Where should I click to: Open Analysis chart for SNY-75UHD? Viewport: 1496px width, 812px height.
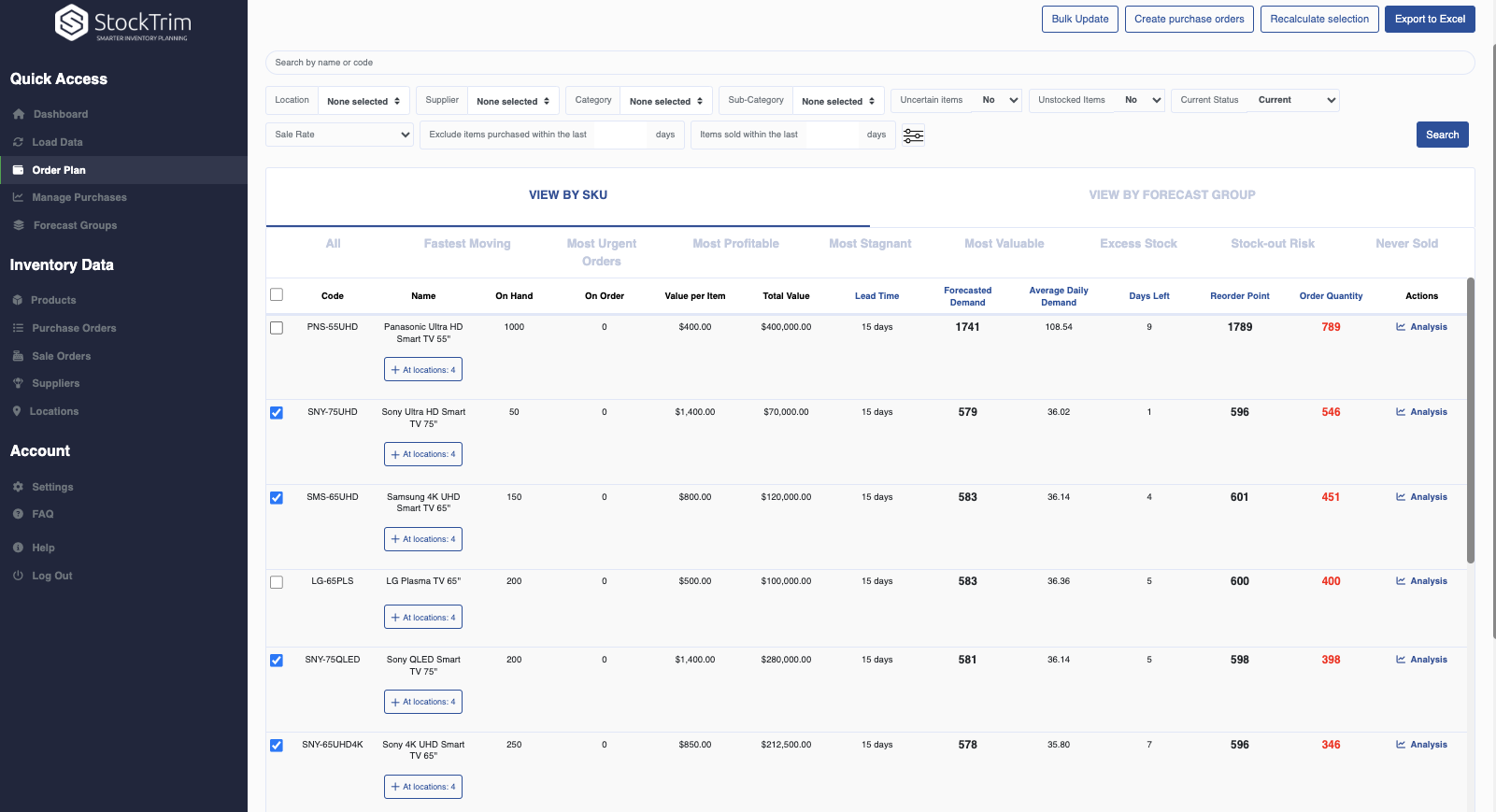[x=1421, y=412]
